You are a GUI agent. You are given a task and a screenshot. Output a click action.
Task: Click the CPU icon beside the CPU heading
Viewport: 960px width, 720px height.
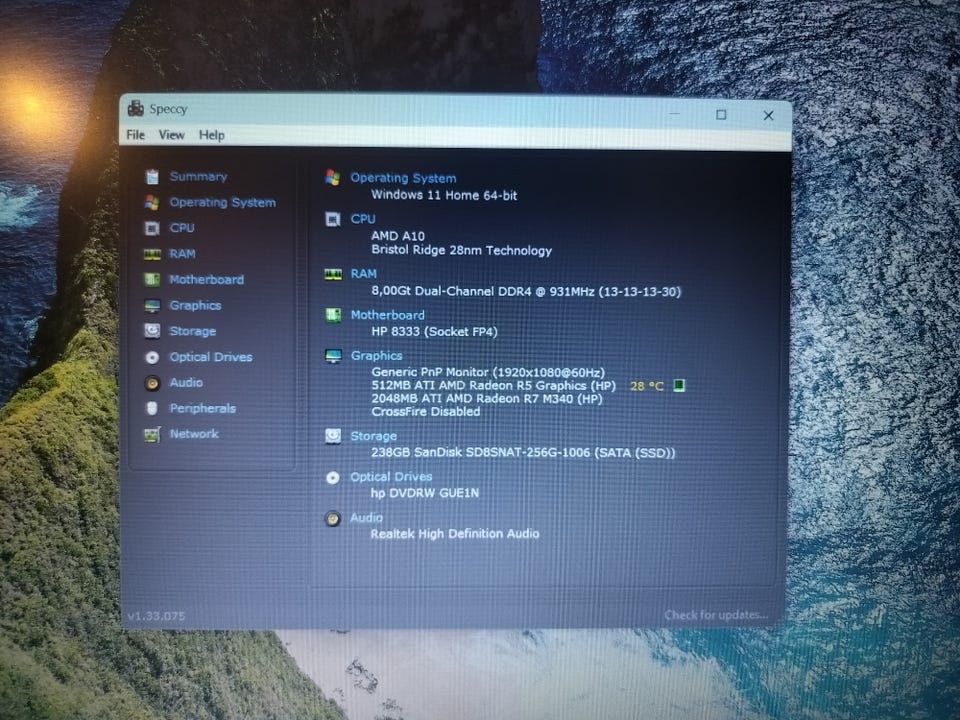(333, 219)
